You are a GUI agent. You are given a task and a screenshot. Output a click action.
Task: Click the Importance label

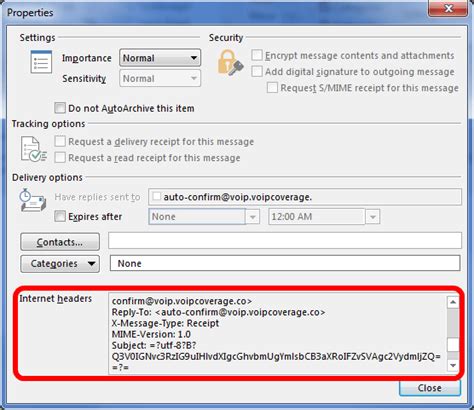point(87,58)
